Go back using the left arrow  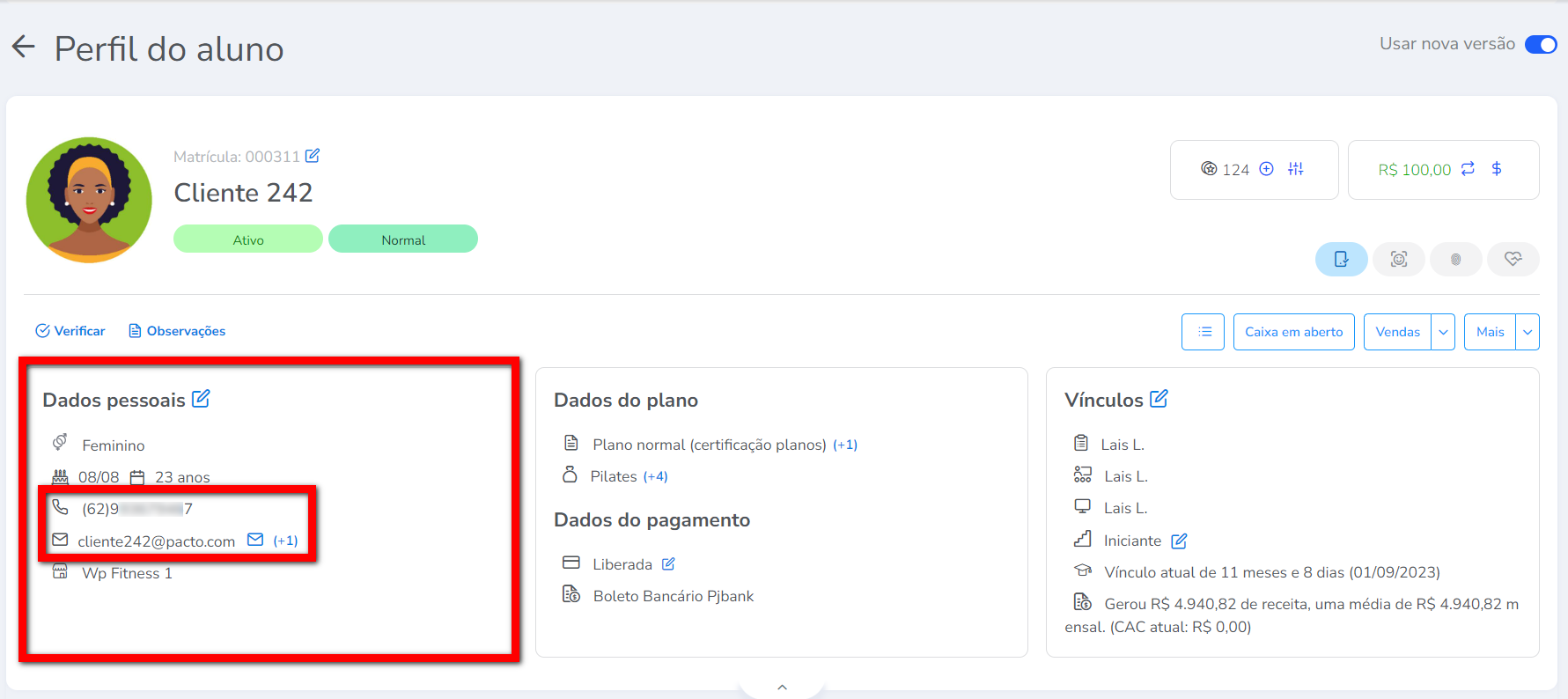pyautogui.click(x=24, y=48)
